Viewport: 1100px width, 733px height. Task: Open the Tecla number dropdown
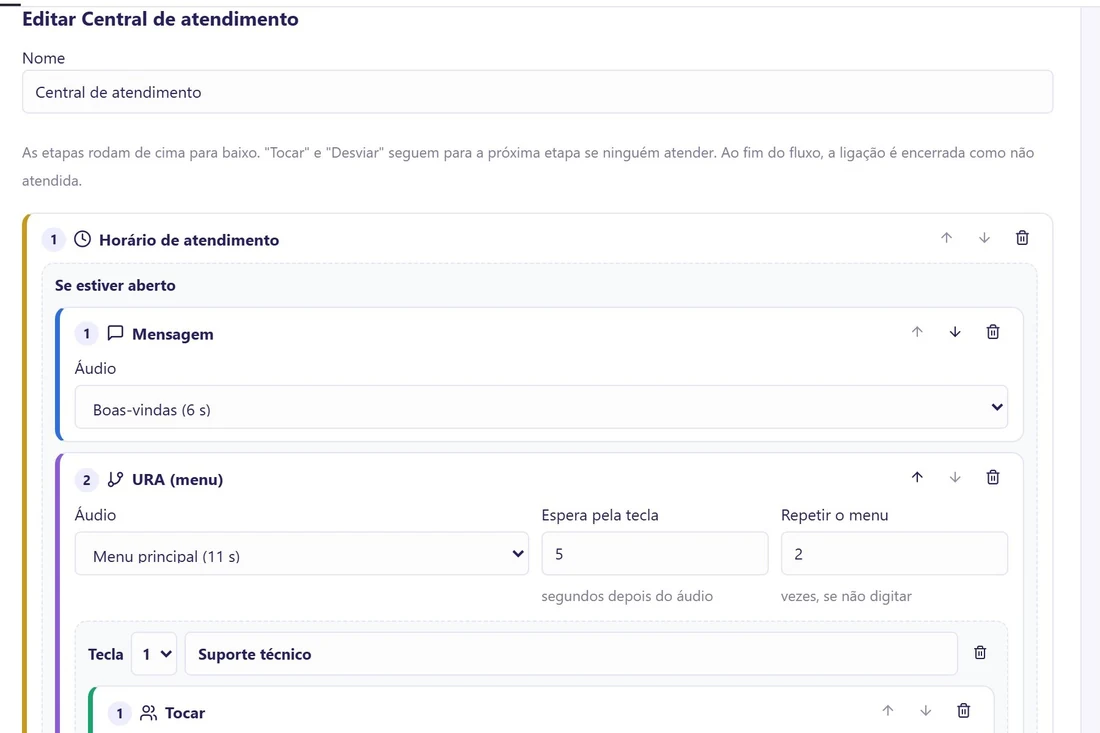coord(154,654)
